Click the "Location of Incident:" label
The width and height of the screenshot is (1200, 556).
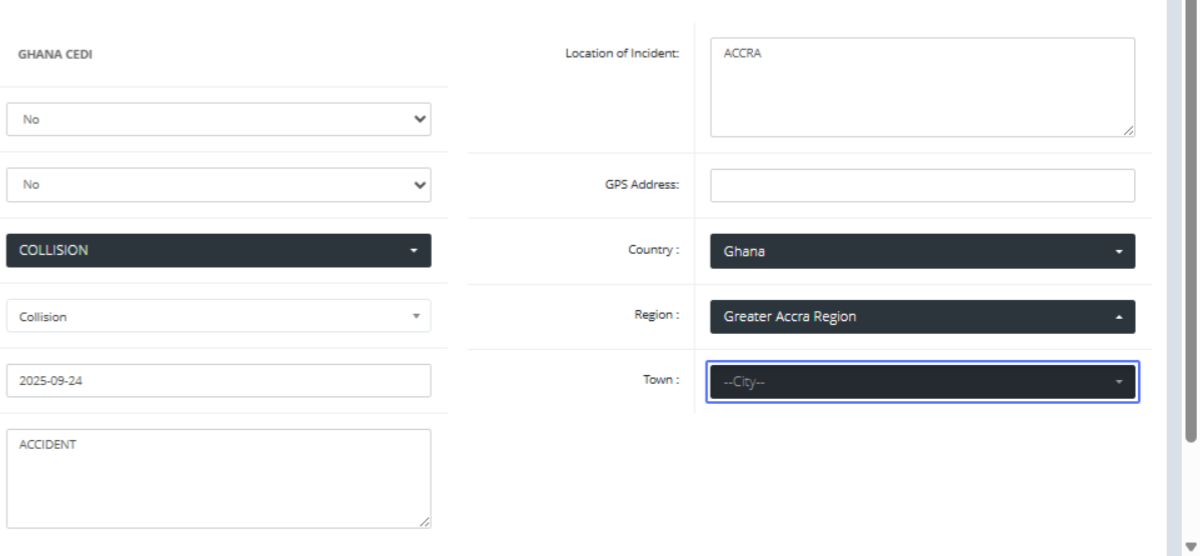tap(622, 53)
